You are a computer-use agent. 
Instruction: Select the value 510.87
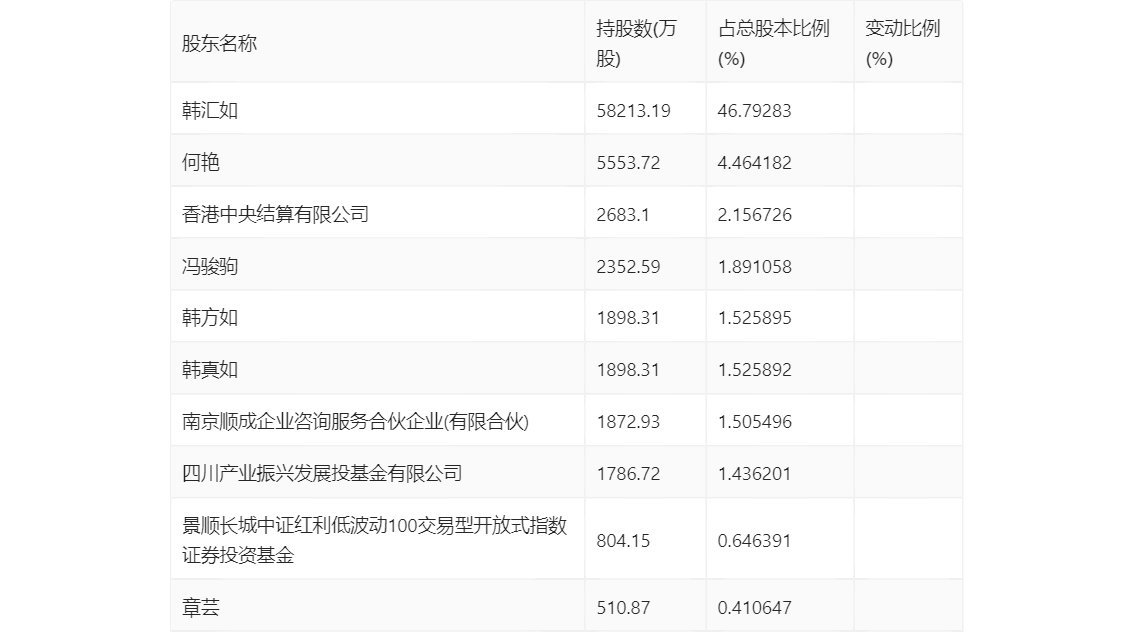point(623,608)
